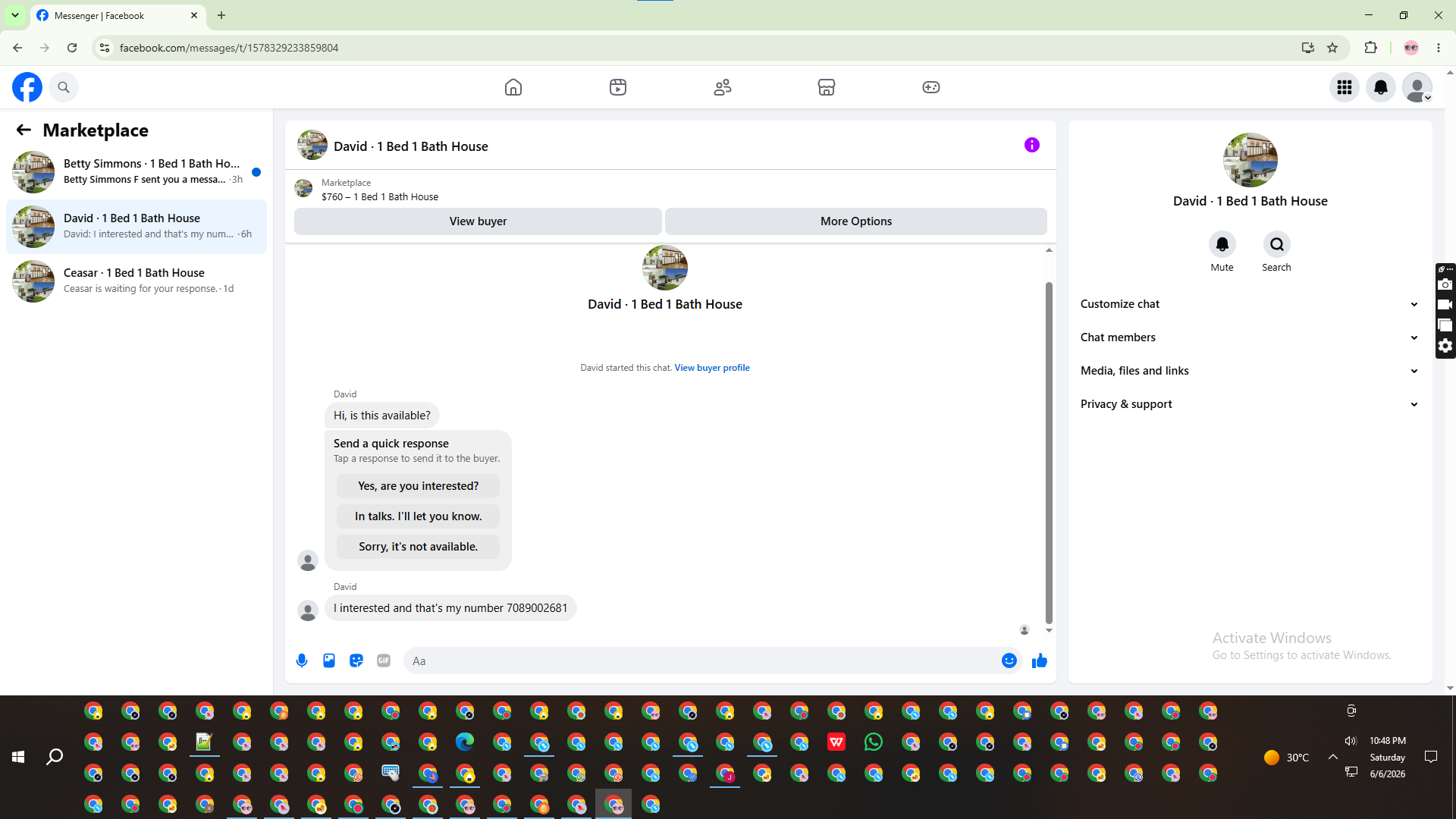Image resolution: width=1456 pixels, height=819 pixels.
Task: Show hidden system tray icons
Action: coord(1332,757)
